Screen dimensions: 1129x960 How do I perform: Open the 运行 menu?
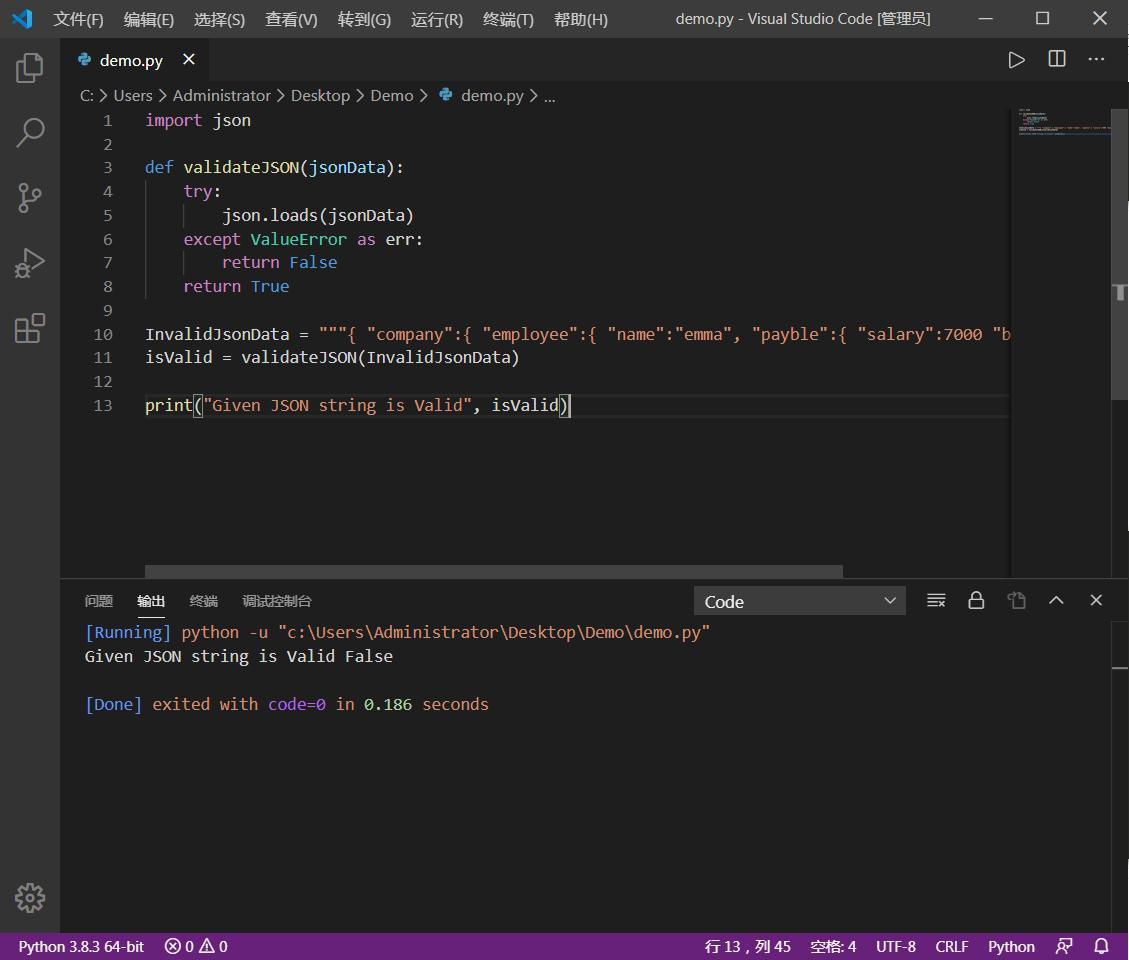coord(436,18)
